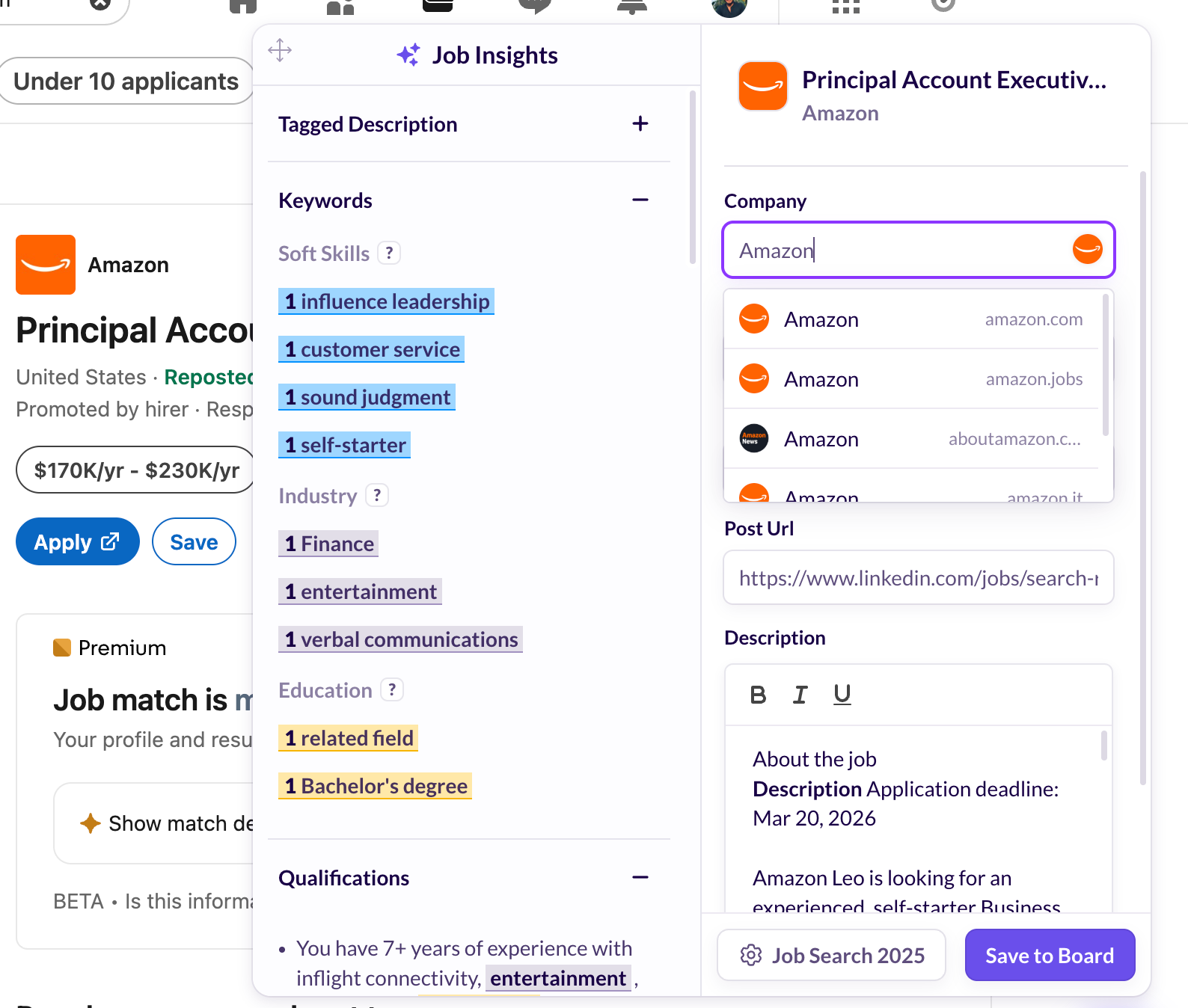Viewport: 1188px width, 1008px height.
Task: Click the Apply button
Action: (78, 541)
